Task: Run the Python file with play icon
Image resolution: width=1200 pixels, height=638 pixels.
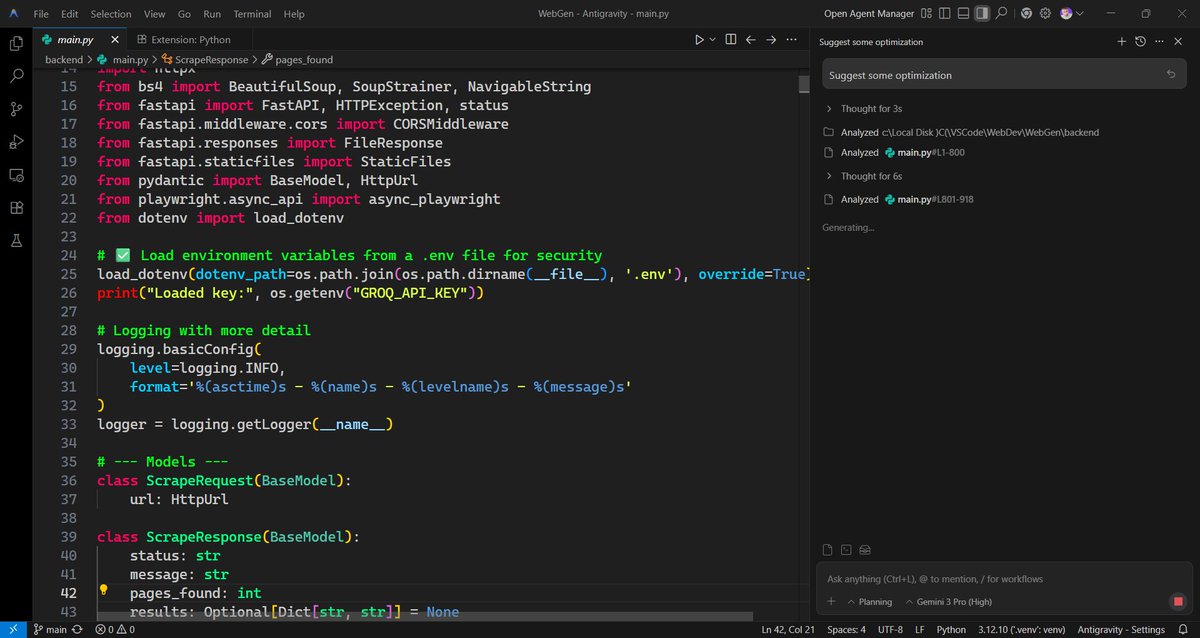Action: [x=699, y=40]
